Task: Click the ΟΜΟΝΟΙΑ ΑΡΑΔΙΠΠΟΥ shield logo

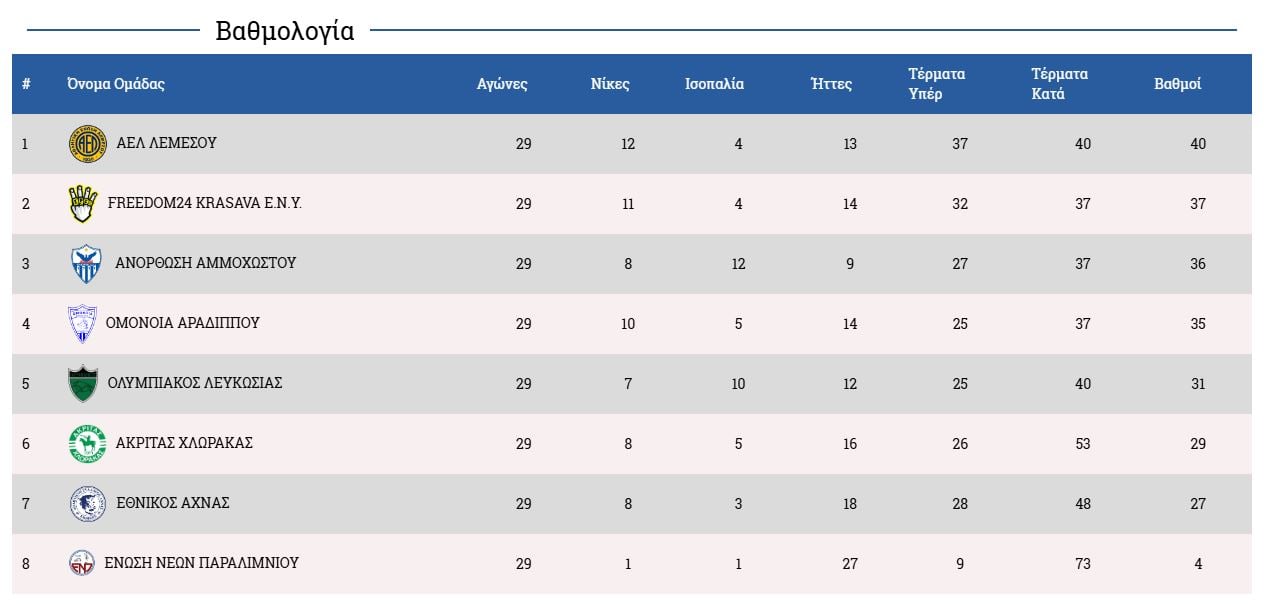Action: point(82,324)
